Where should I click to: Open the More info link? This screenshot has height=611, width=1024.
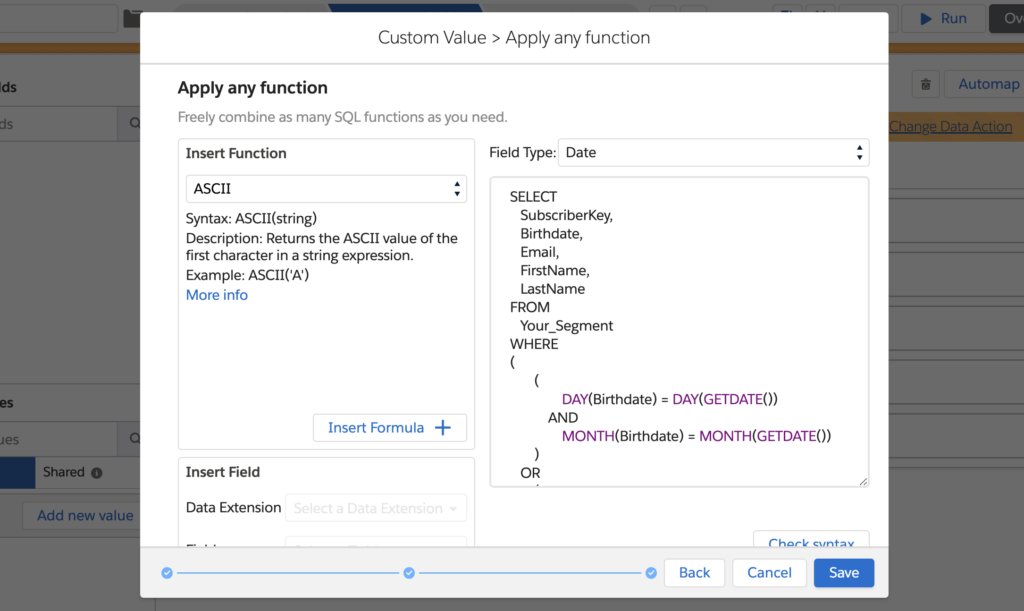click(217, 295)
